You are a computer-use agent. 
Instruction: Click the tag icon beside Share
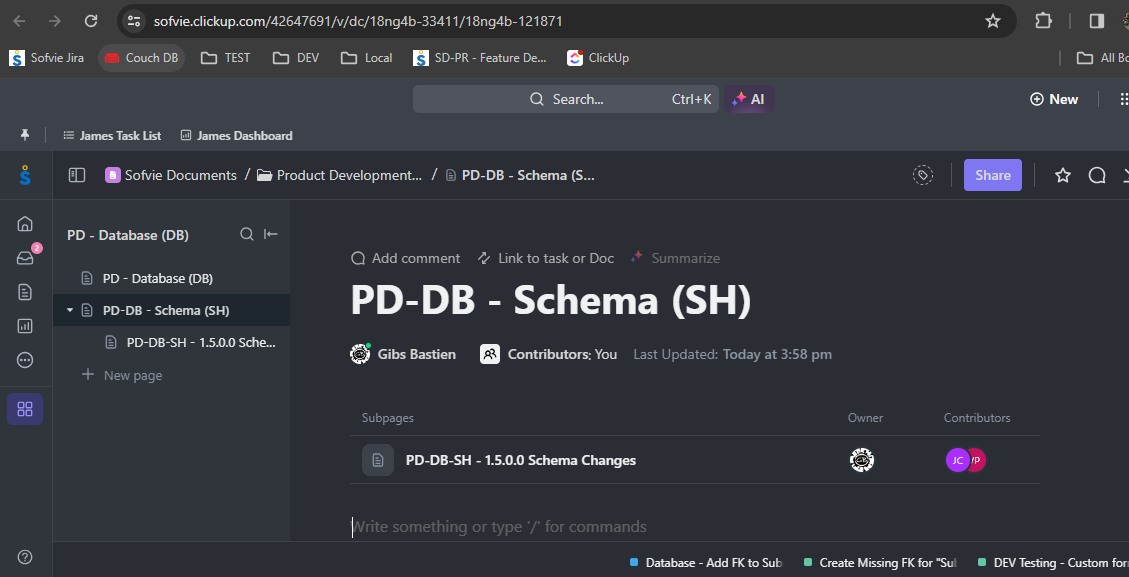tap(922, 175)
